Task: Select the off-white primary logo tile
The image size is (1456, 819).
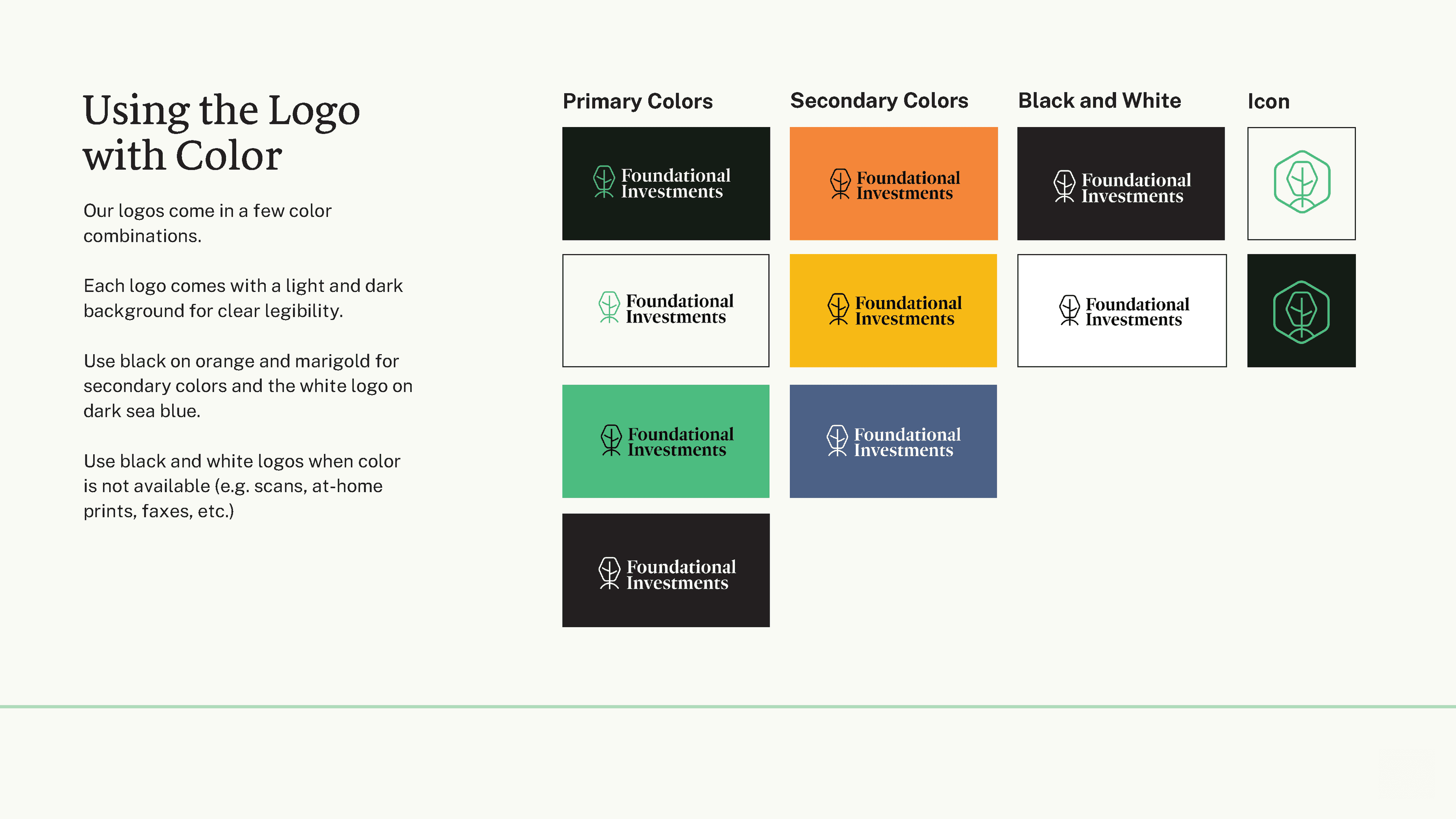Action: (666, 310)
